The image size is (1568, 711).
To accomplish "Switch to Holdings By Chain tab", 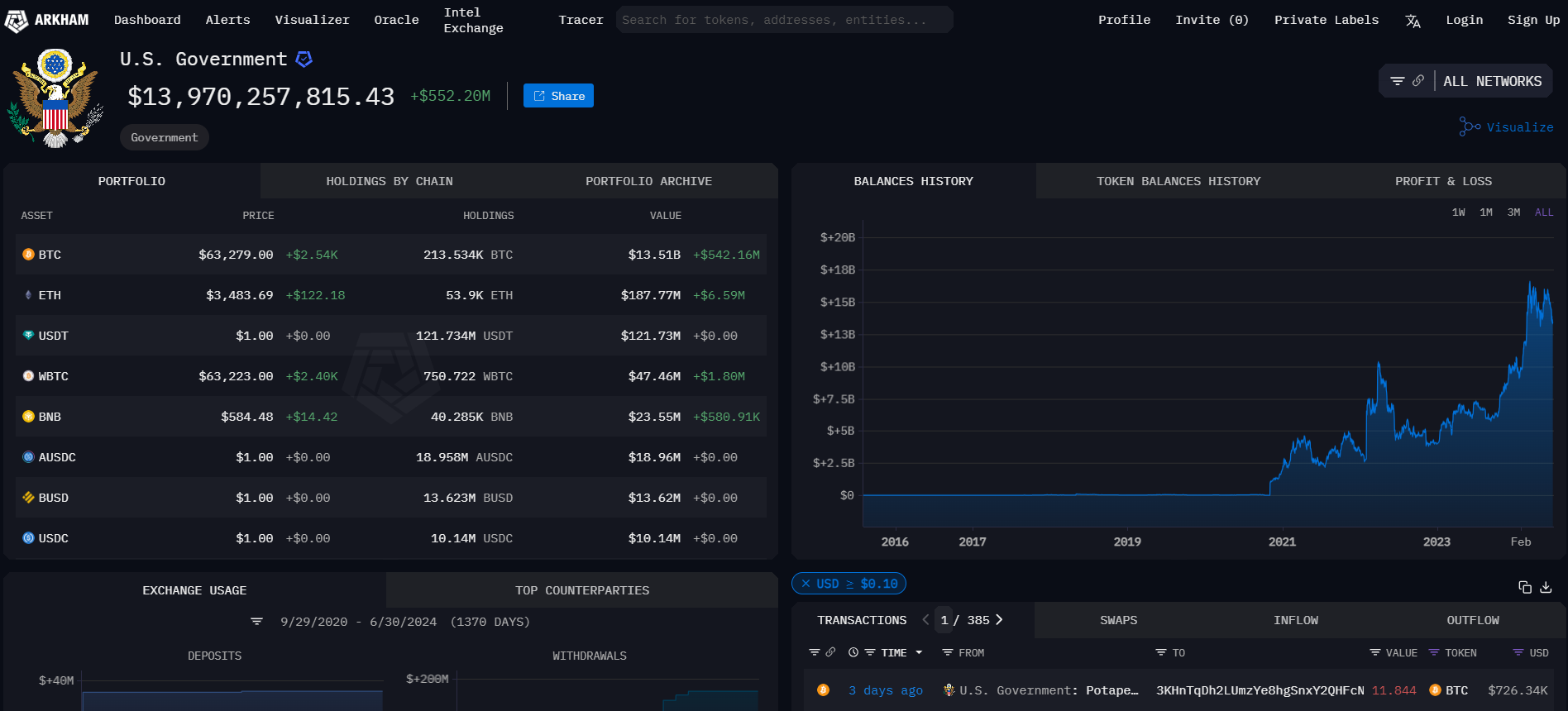I will (390, 181).
